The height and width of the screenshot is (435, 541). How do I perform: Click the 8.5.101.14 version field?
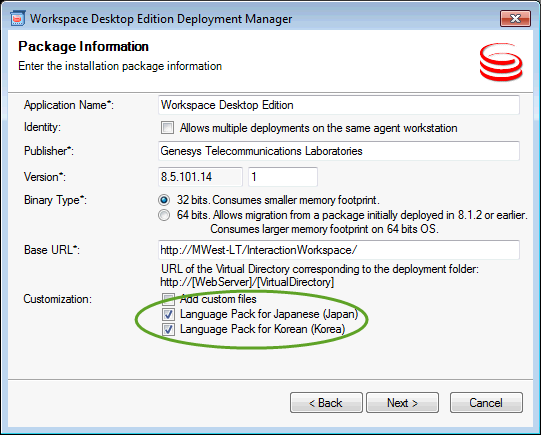coord(200,177)
